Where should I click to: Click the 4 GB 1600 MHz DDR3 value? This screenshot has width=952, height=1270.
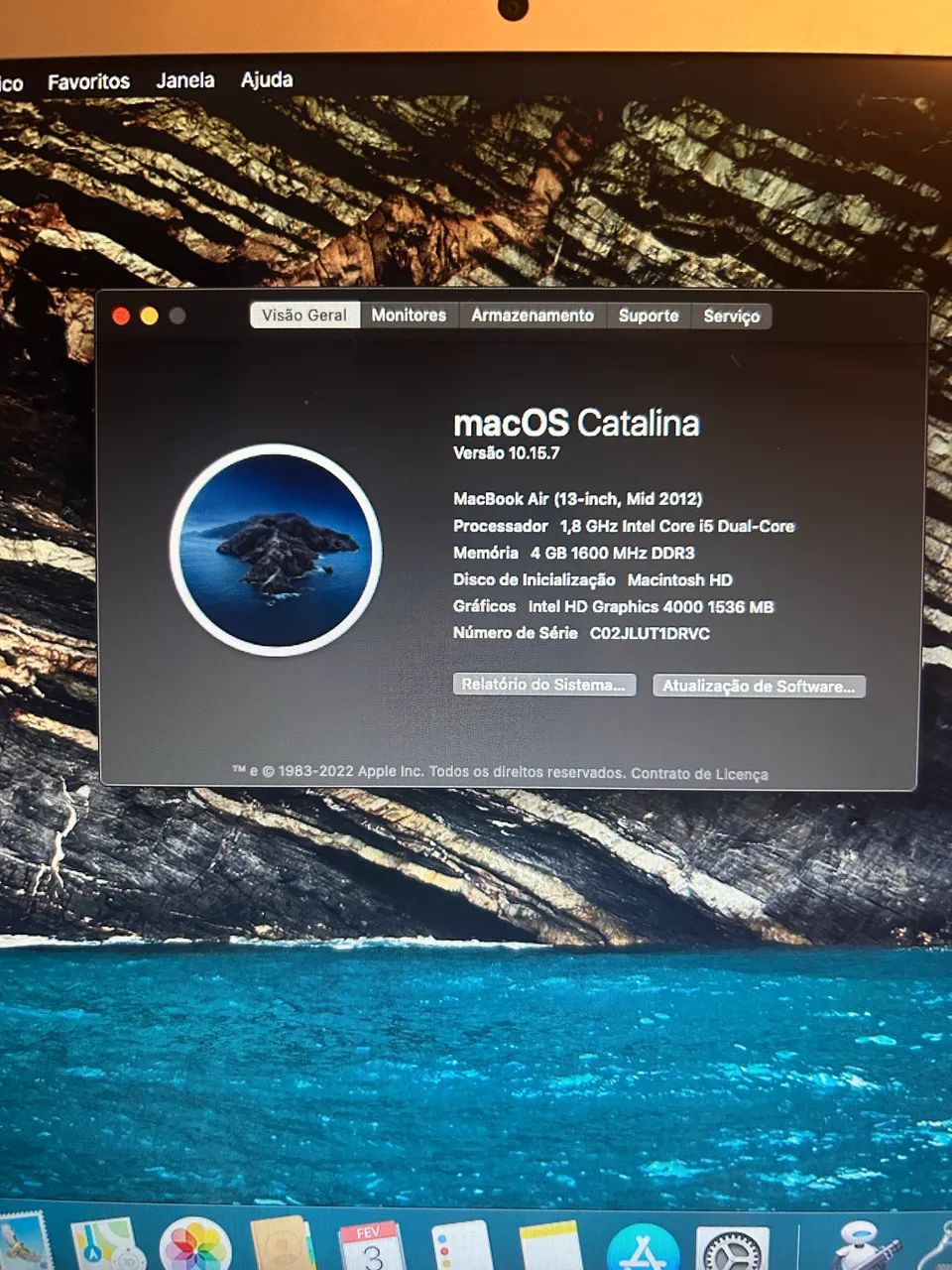(613, 553)
